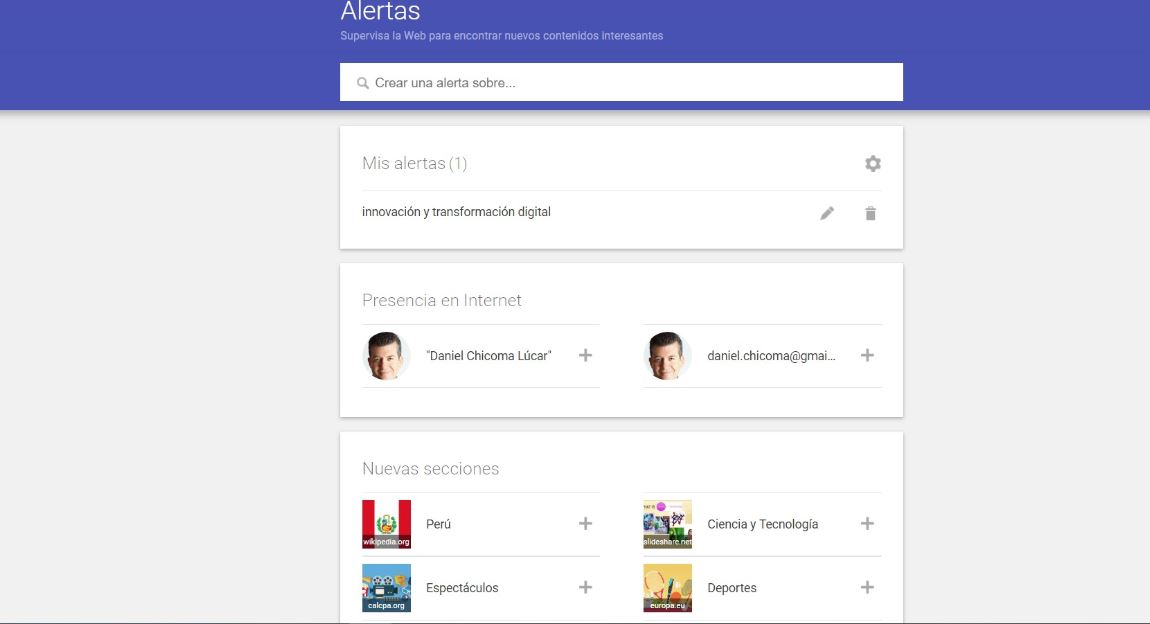The width and height of the screenshot is (1150, 624).
Task: Add the Ciencia y Tecnología alert
Action: point(867,524)
